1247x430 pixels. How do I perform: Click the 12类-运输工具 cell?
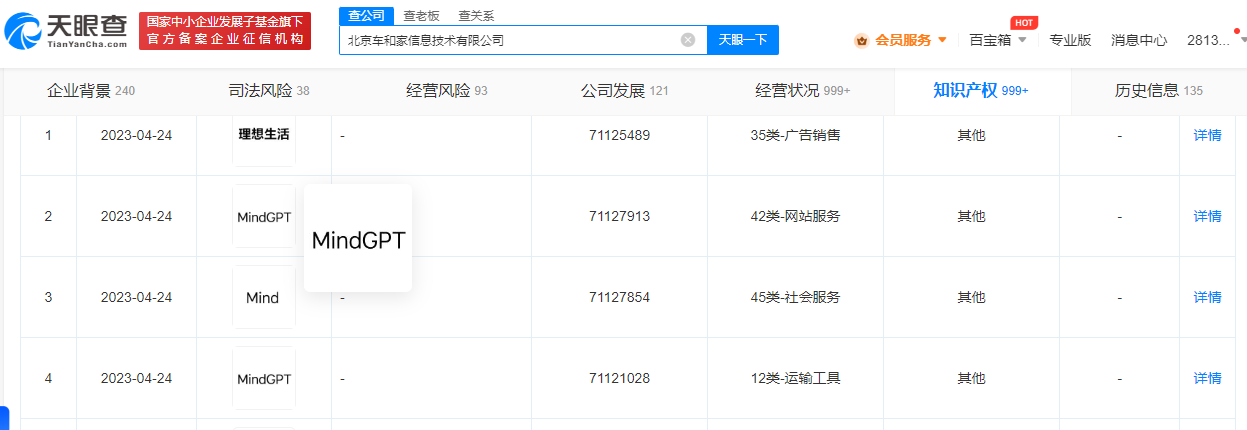click(795, 378)
